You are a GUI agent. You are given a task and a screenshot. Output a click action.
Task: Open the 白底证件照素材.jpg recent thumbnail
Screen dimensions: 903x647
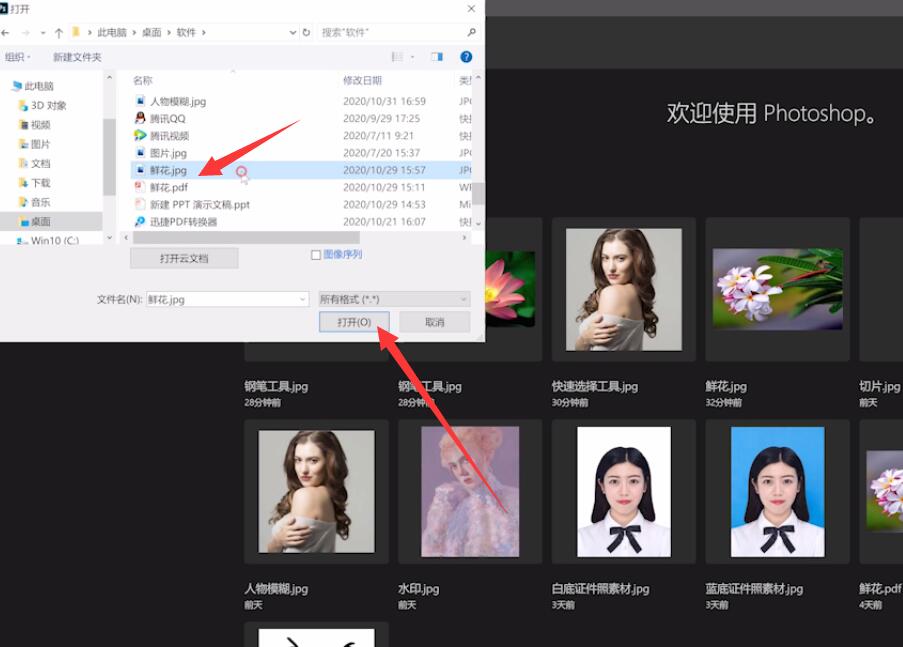(624, 491)
